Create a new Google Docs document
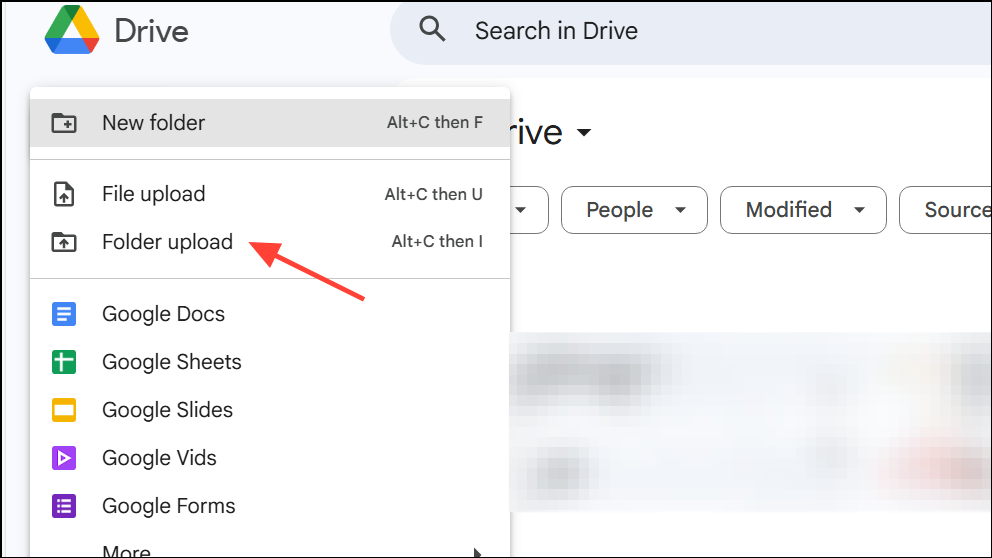This screenshot has height=558, width=992. coord(270,314)
